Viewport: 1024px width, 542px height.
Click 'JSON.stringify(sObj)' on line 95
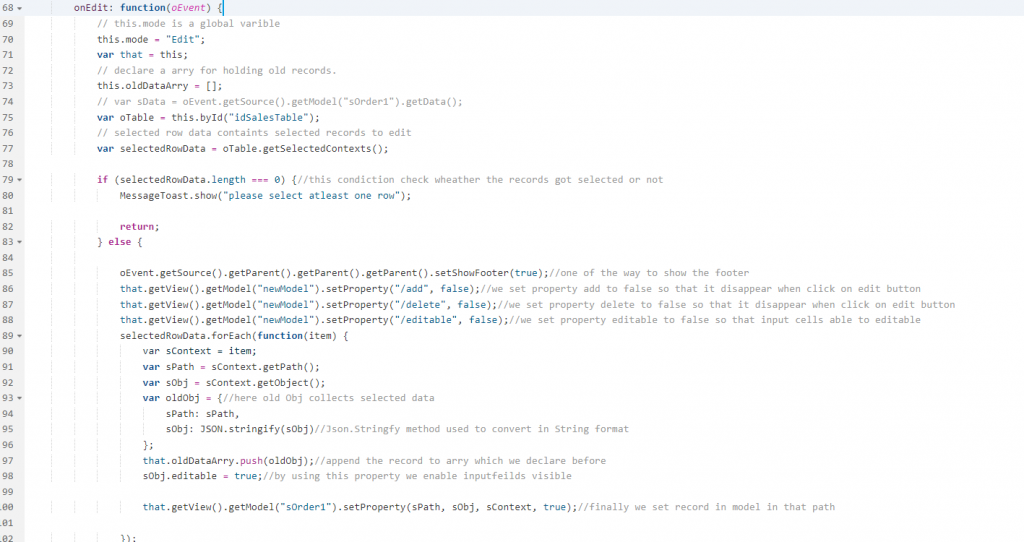click(x=257, y=429)
